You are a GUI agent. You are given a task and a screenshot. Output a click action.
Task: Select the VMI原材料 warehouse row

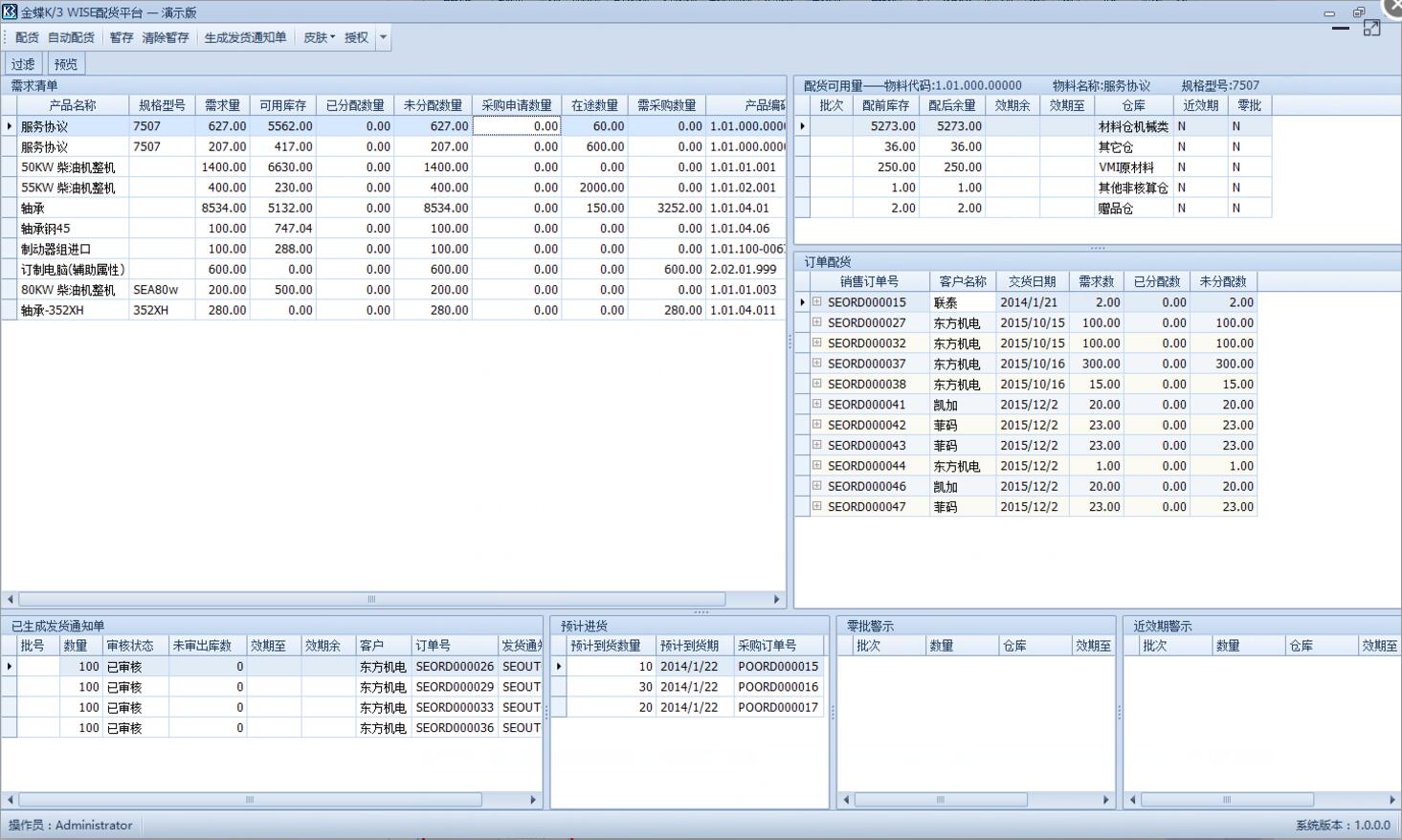1034,166
